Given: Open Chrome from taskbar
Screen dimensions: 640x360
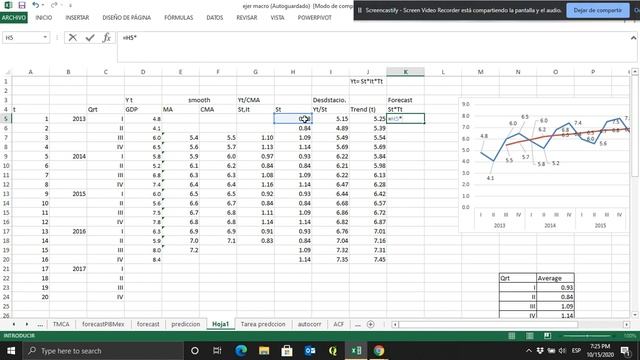Looking at the screenshot, I should pyautogui.click(x=379, y=351).
